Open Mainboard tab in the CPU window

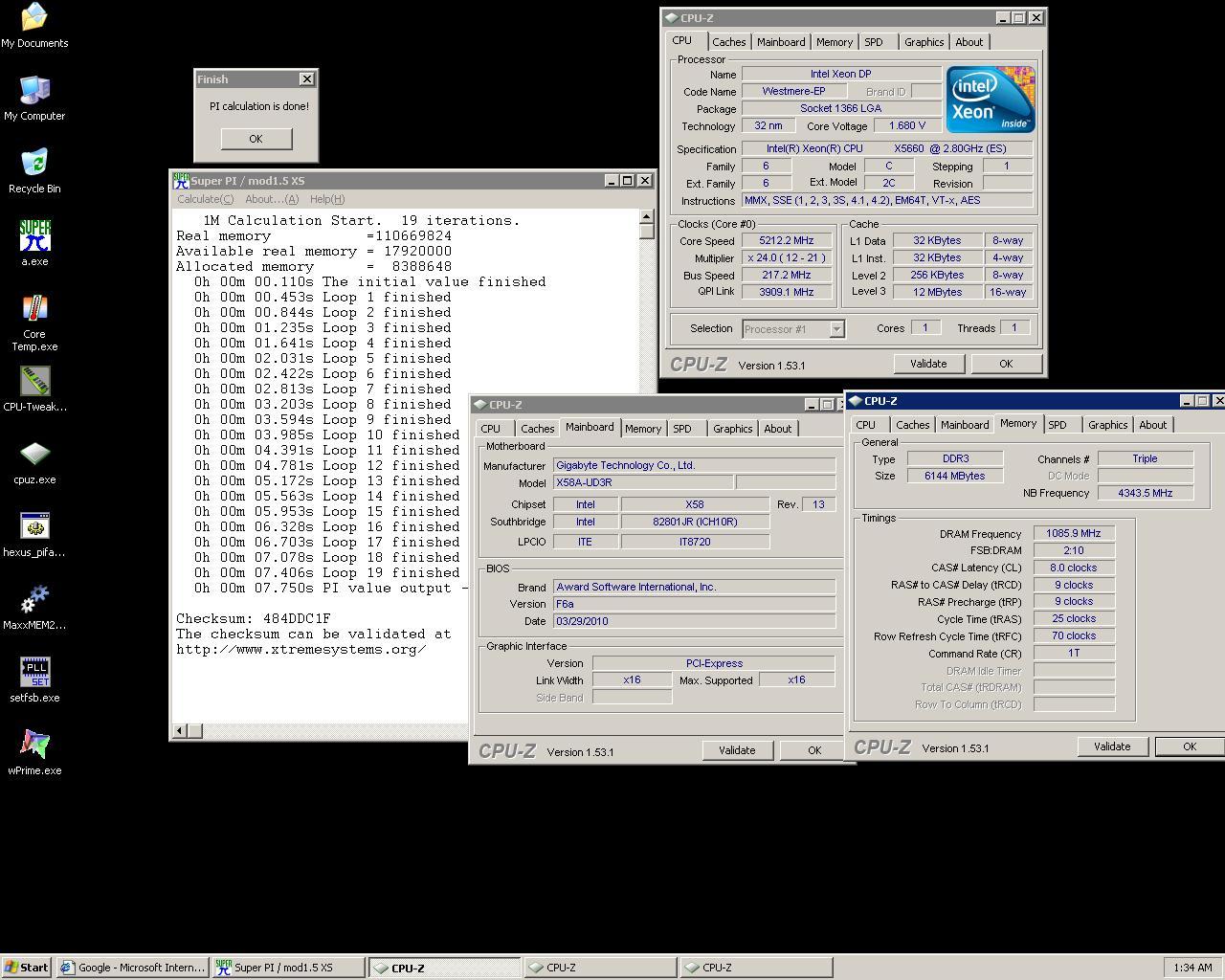781,42
